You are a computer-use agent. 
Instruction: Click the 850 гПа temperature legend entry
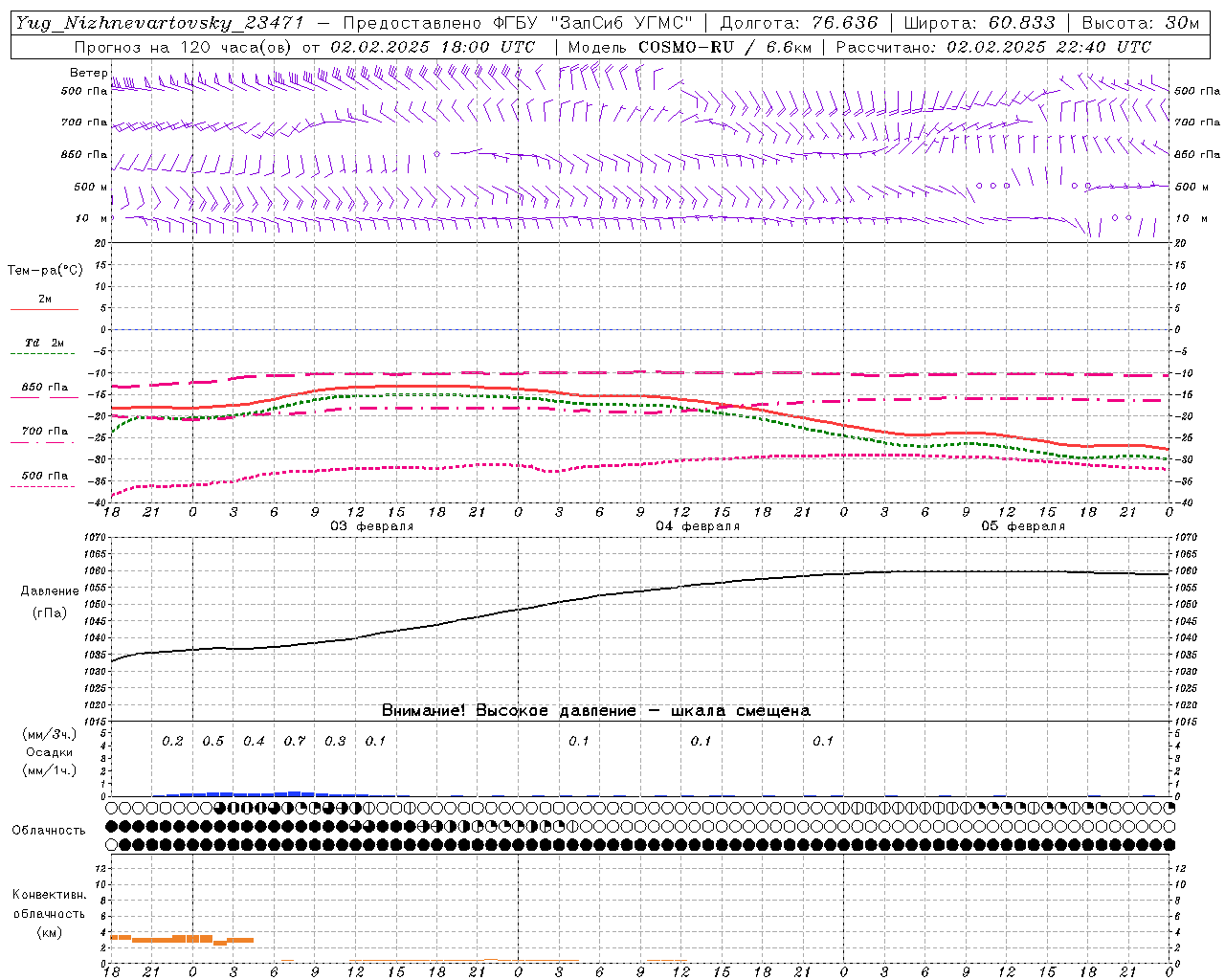45,388
